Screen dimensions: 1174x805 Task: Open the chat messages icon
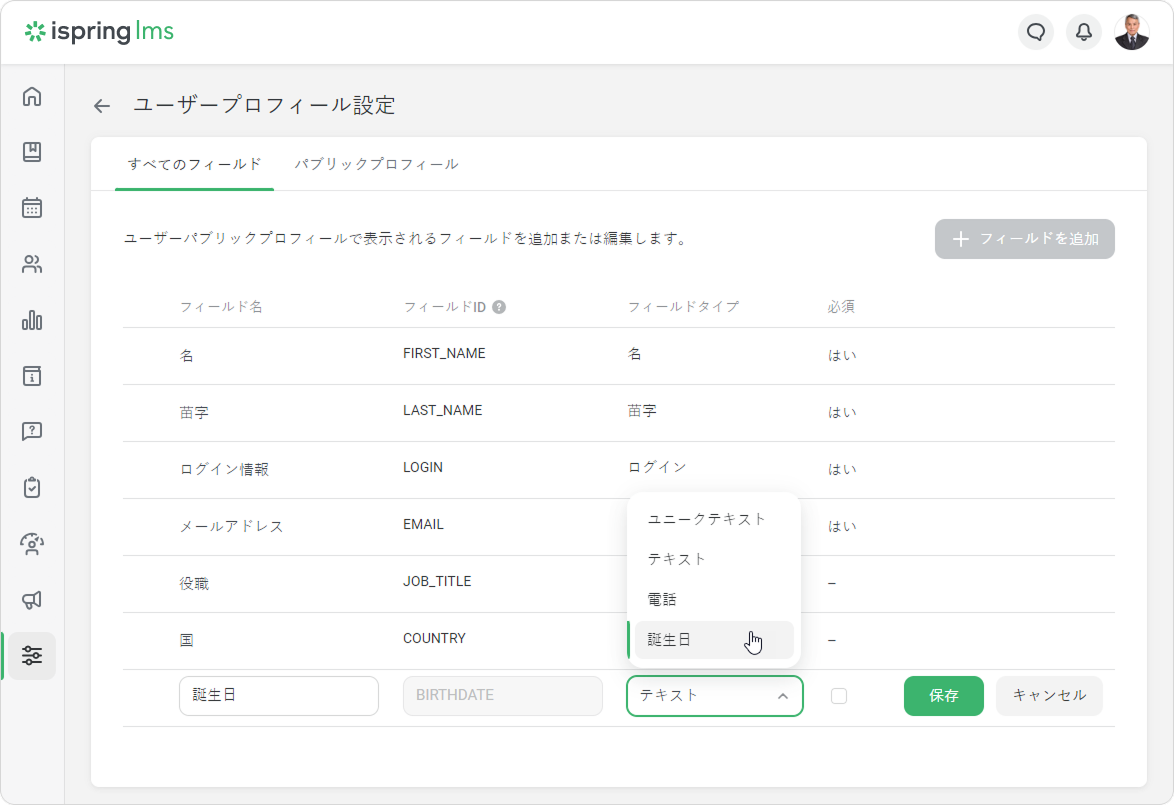(x=1036, y=32)
